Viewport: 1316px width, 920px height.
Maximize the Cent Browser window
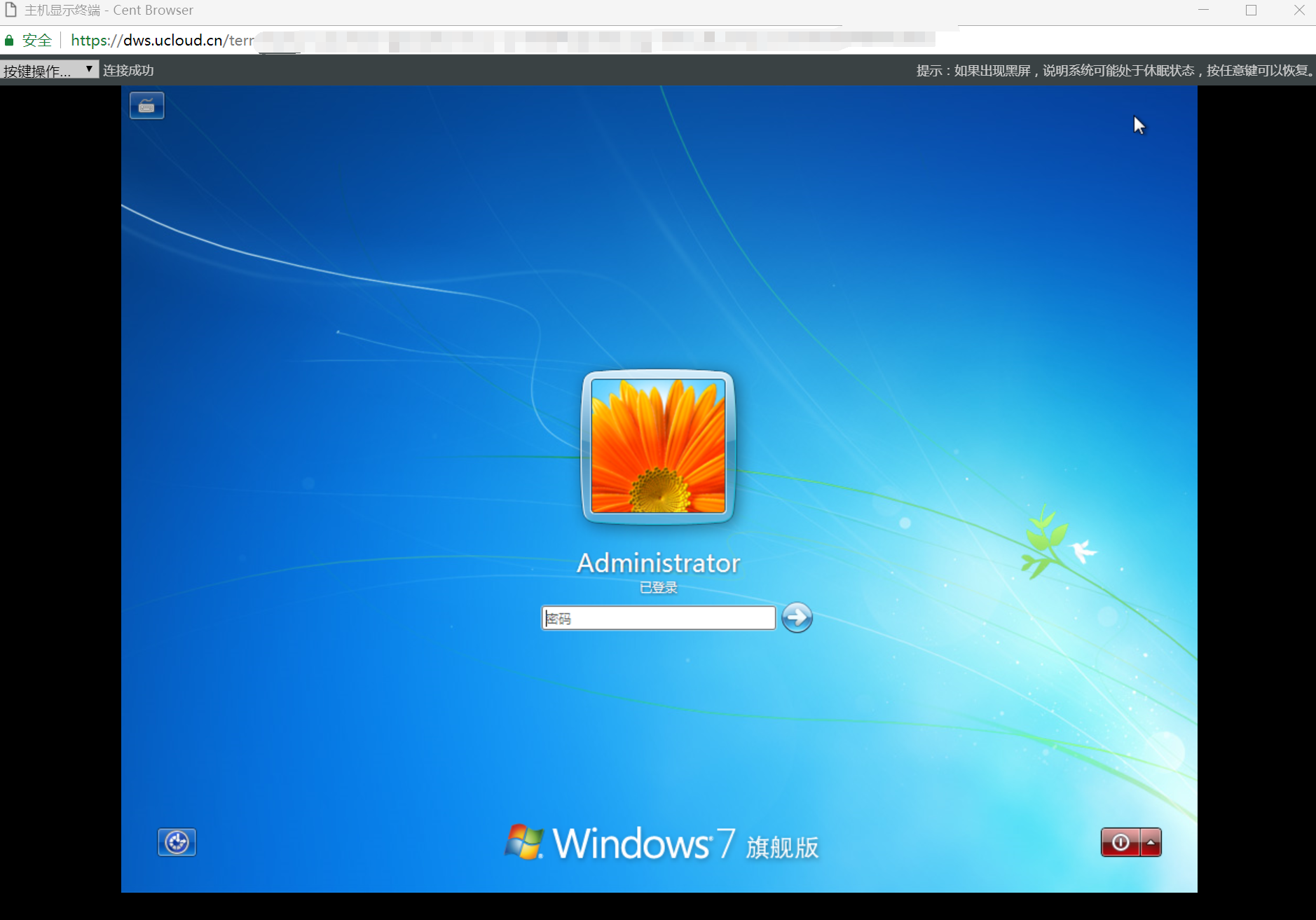[1251, 10]
